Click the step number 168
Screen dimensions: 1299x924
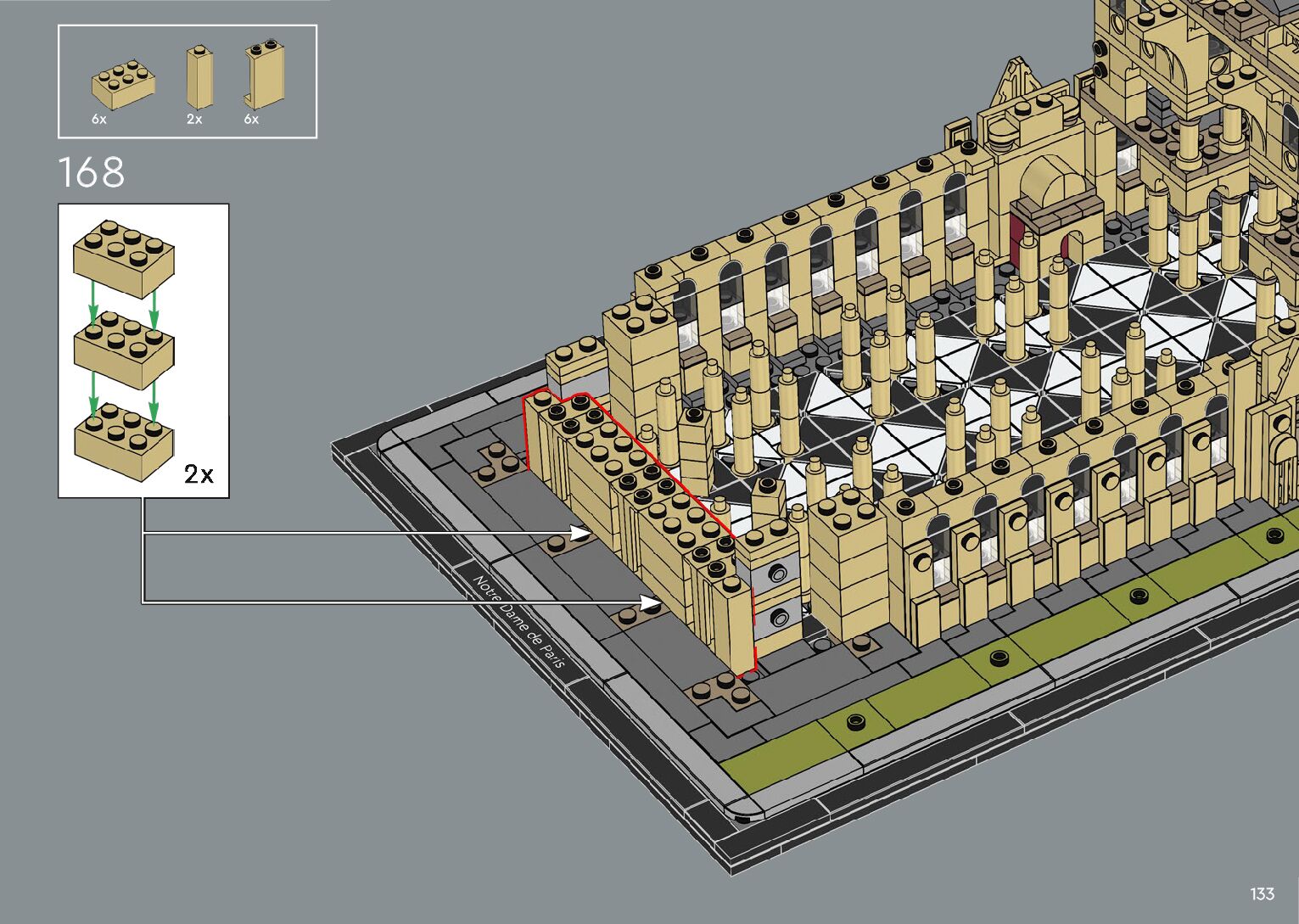[92, 172]
